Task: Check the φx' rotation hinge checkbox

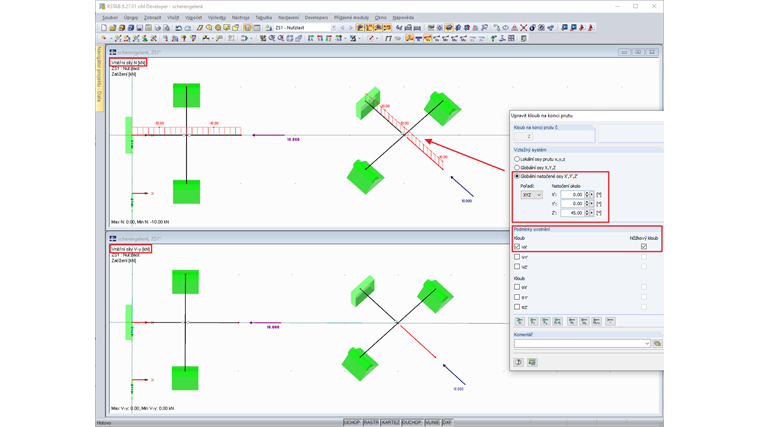Action: point(517,287)
